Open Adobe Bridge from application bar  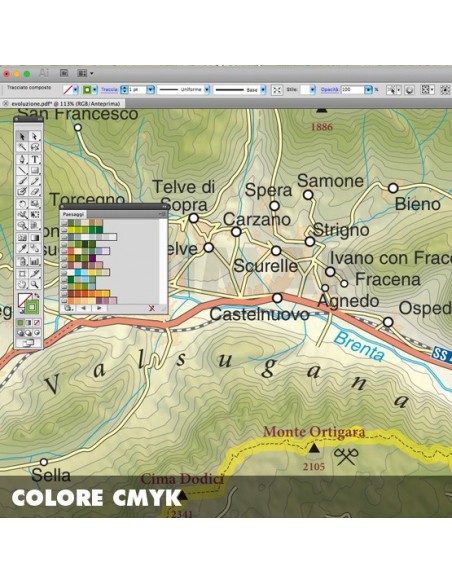(64, 73)
